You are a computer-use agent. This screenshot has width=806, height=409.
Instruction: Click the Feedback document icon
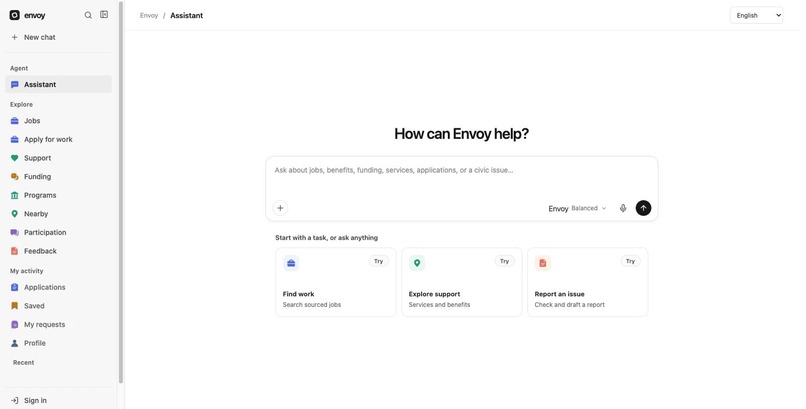click(x=14, y=251)
